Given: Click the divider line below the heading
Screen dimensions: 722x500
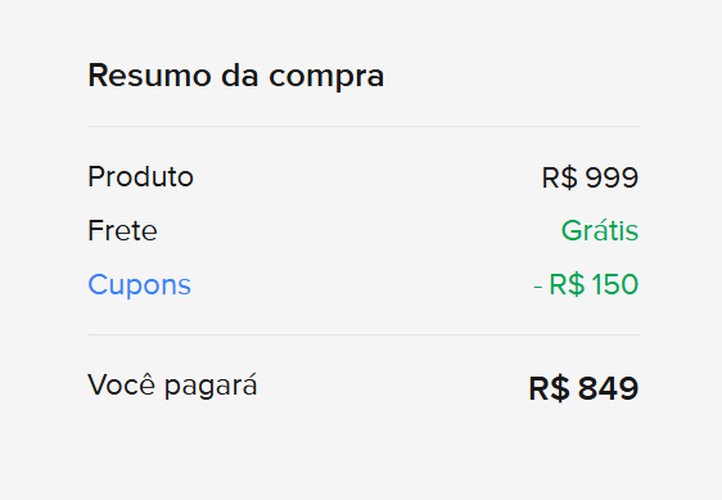Looking at the screenshot, I should click(x=363, y=127).
